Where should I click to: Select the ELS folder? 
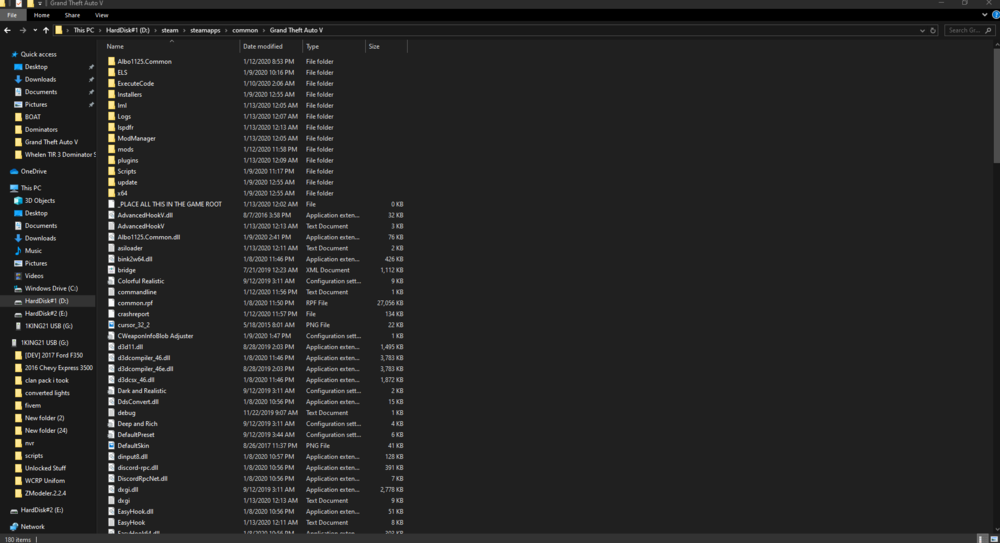(x=122, y=73)
